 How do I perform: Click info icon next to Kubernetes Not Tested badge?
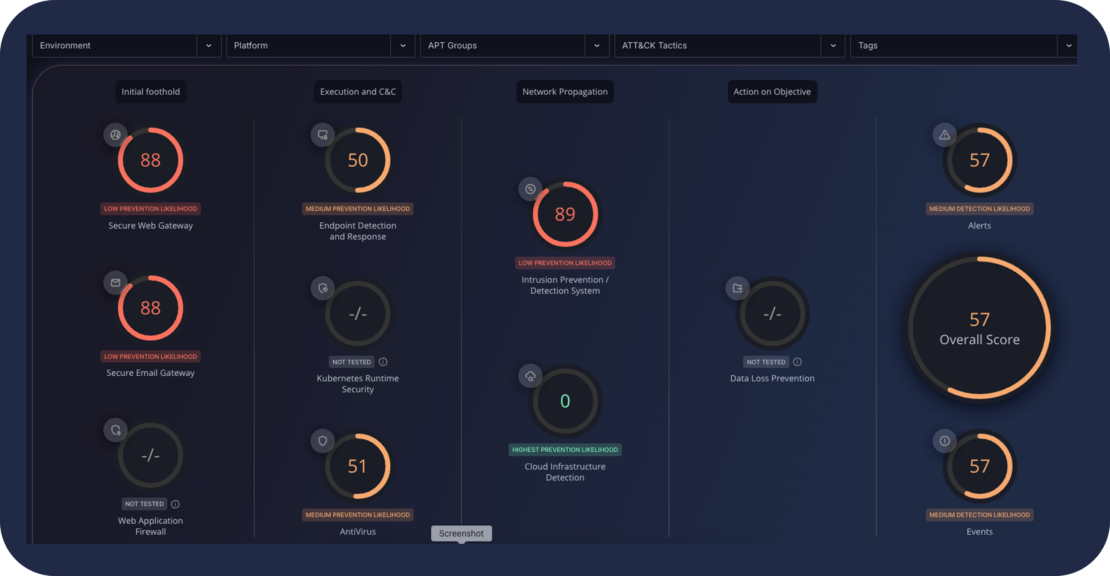coord(383,362)
